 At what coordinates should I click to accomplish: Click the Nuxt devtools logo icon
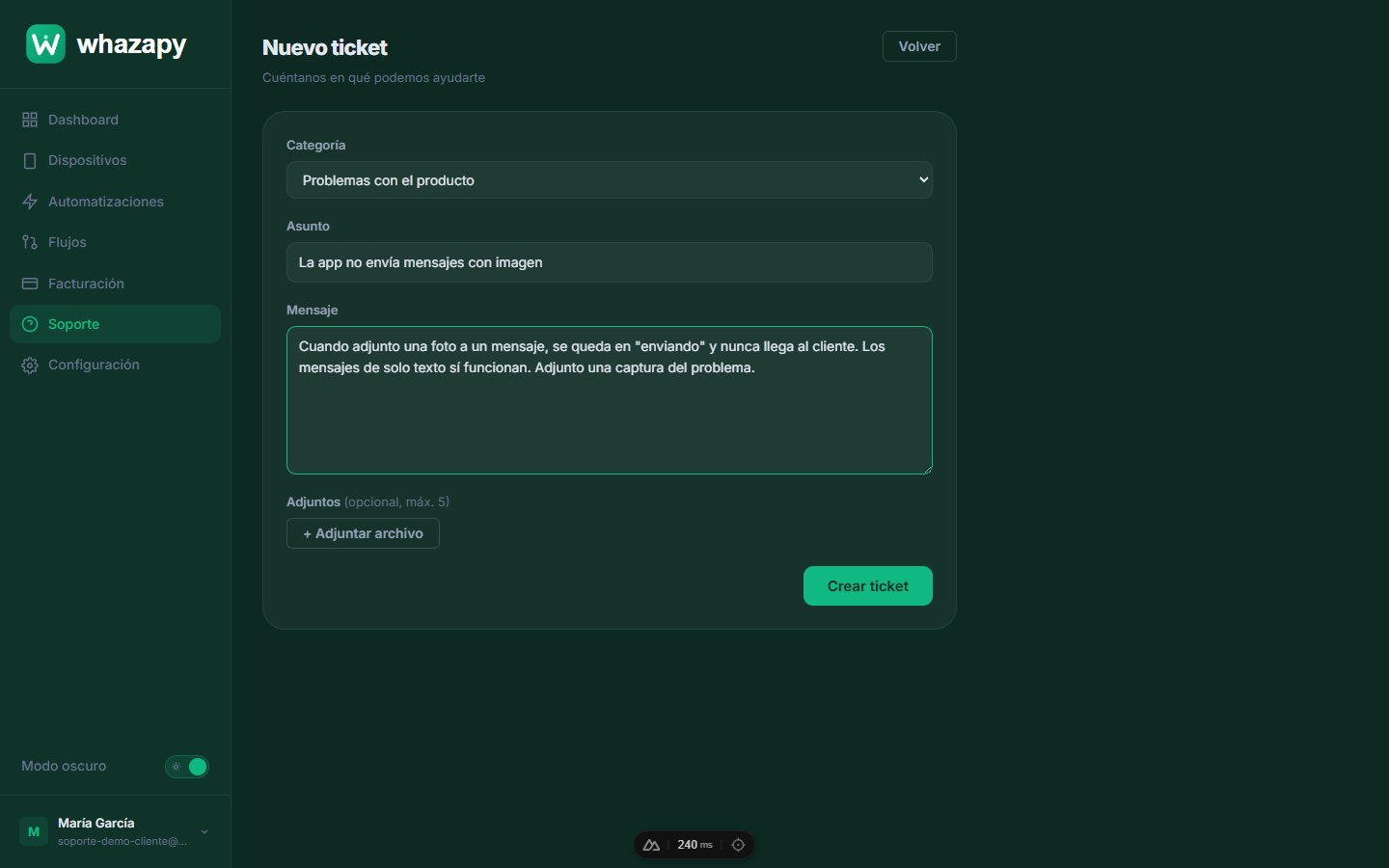click(x=651, y=845)
